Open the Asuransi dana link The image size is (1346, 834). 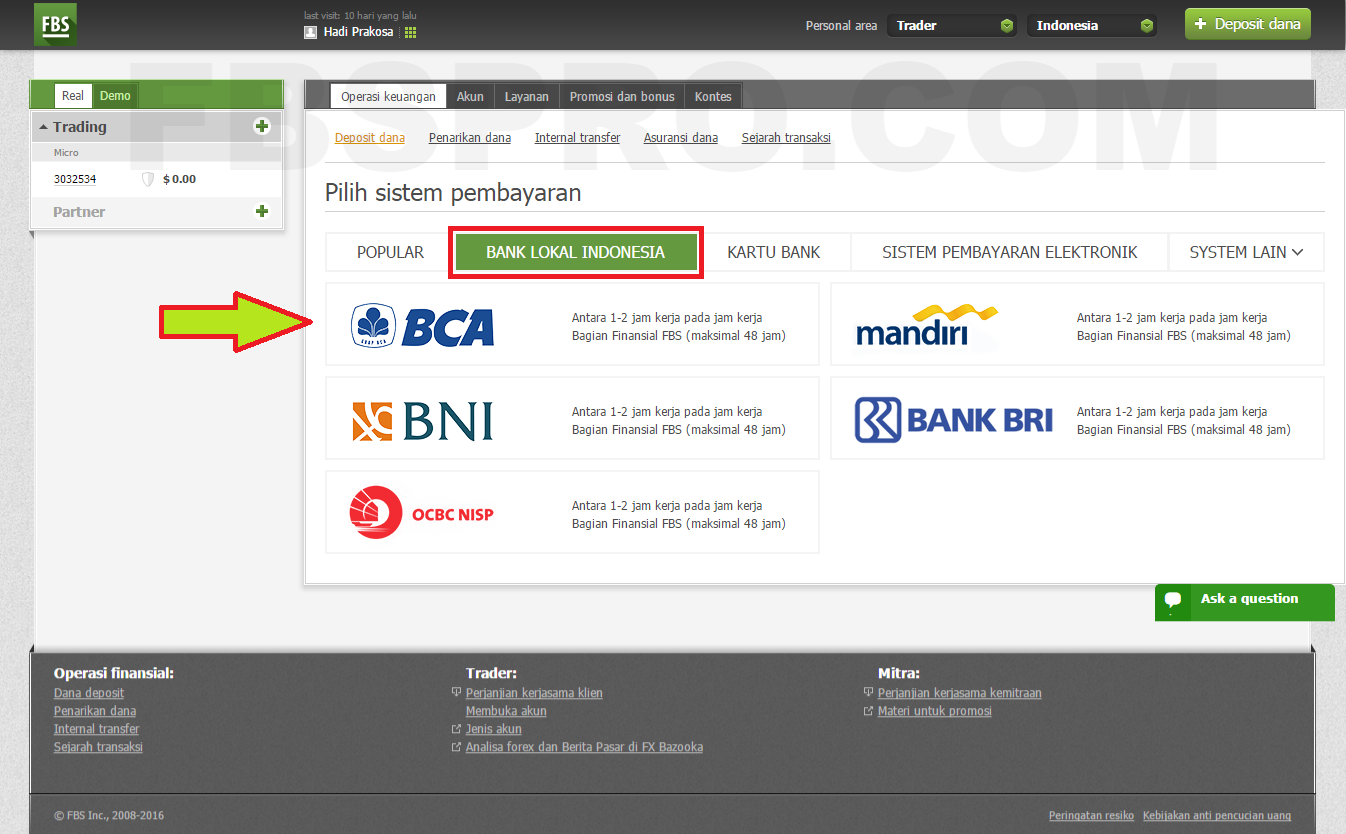click(681, 138)
